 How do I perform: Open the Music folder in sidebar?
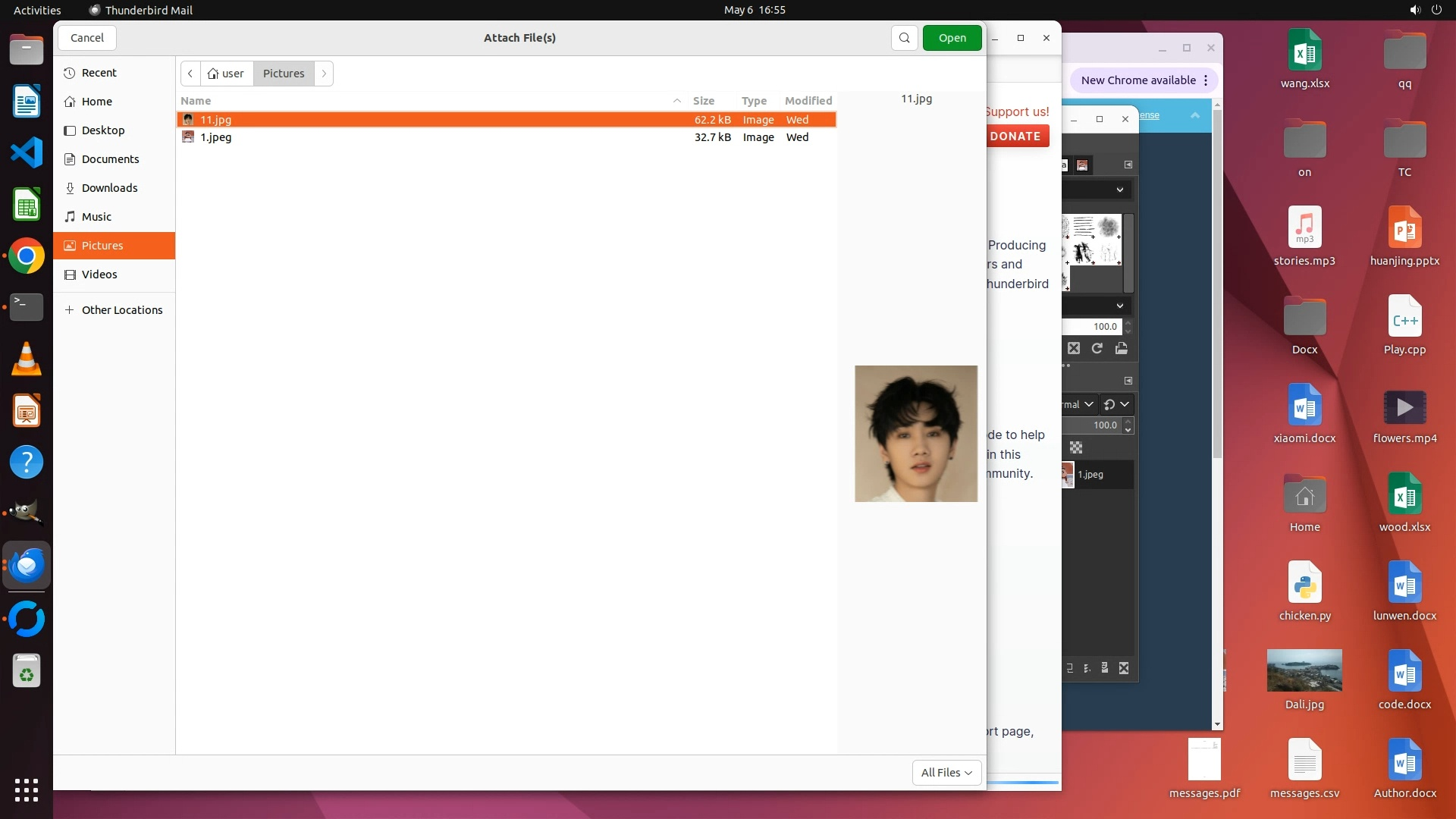click(96, 217)
